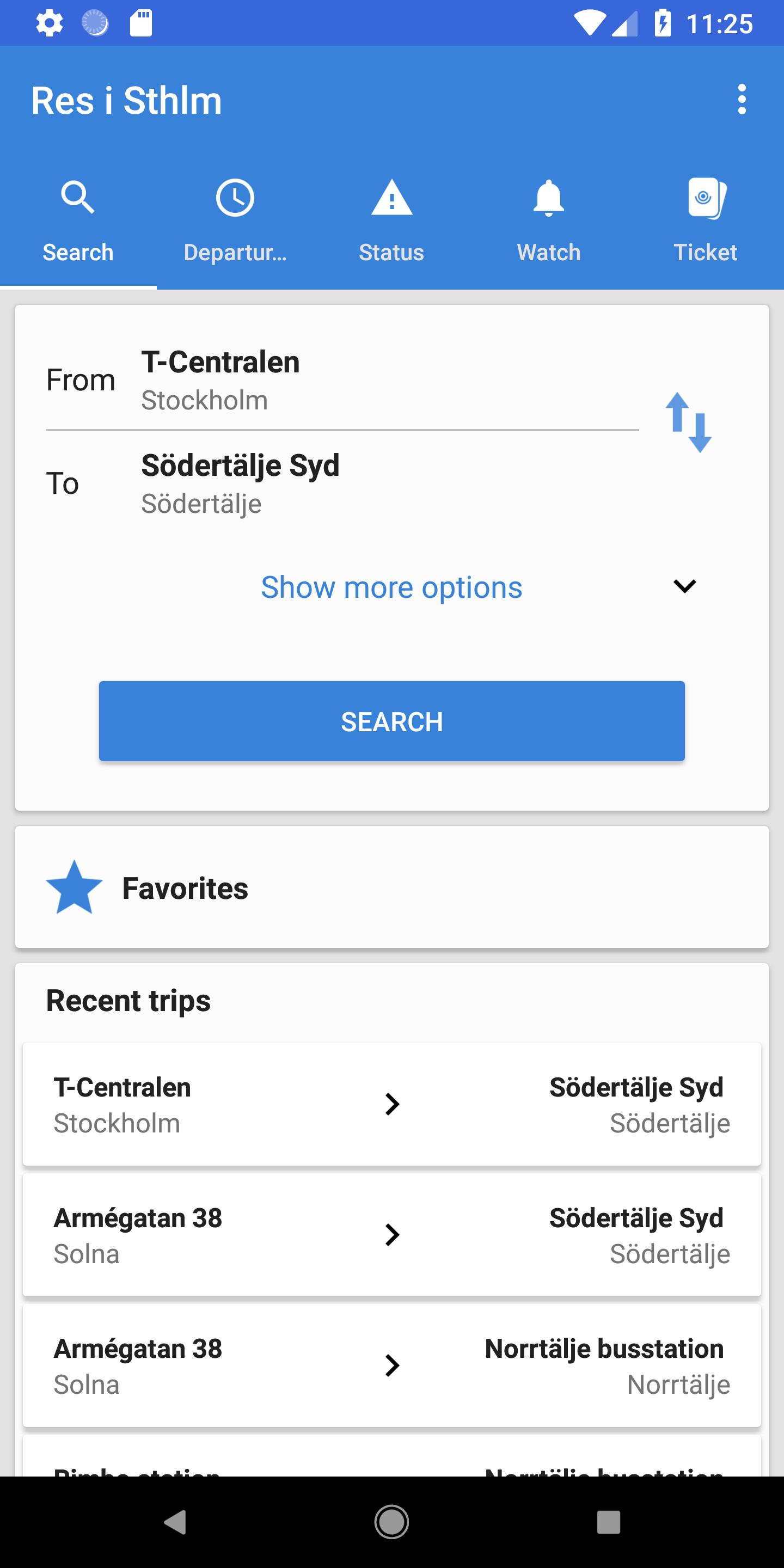The width and height of the screenshot is (784, 1568).
Task: Tap the swap From/To arrows icon
Action: point(688,422)
